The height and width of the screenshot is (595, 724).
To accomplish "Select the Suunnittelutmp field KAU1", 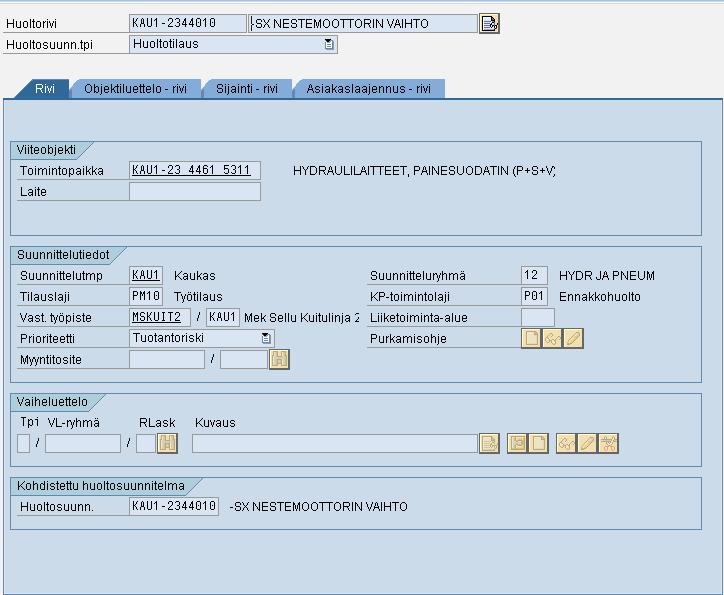I will point(146,276).
